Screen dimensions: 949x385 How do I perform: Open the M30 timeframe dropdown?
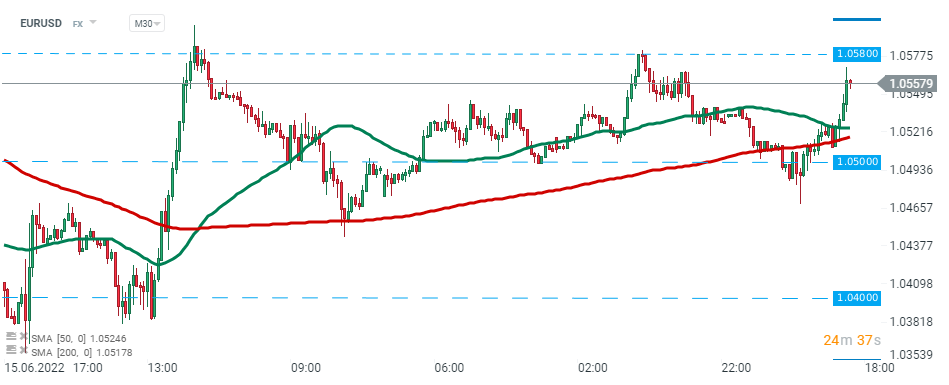[147, 24]
